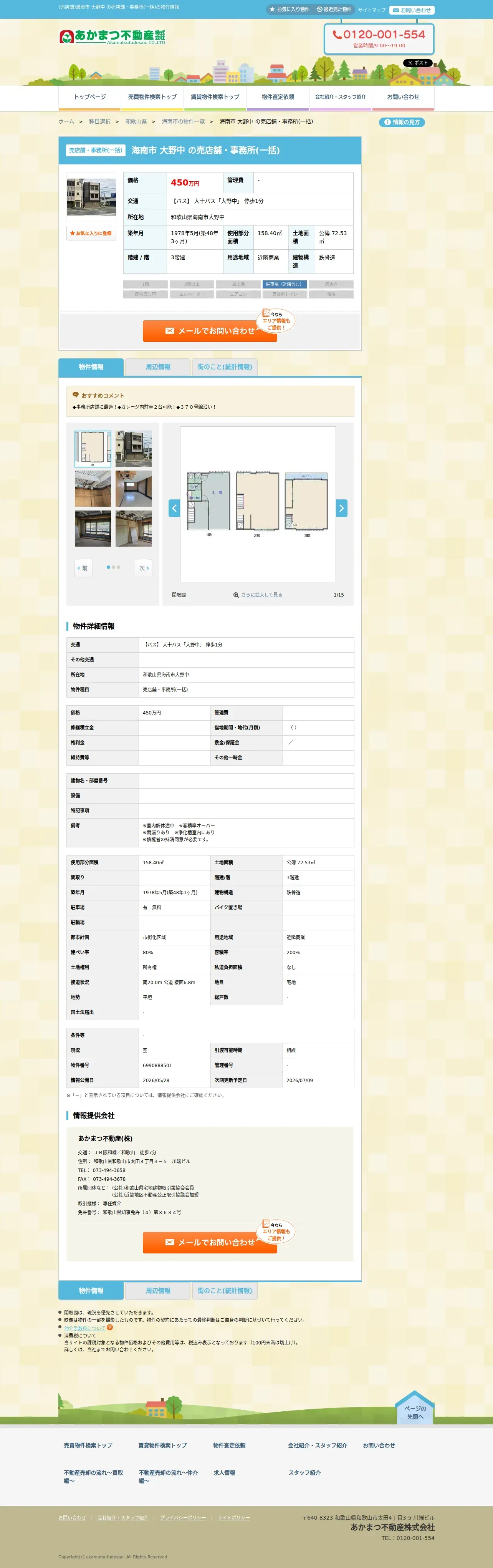Select the floor plan gallery thumbnail
The image size is (493, 1568).
(x=93, y=449)
